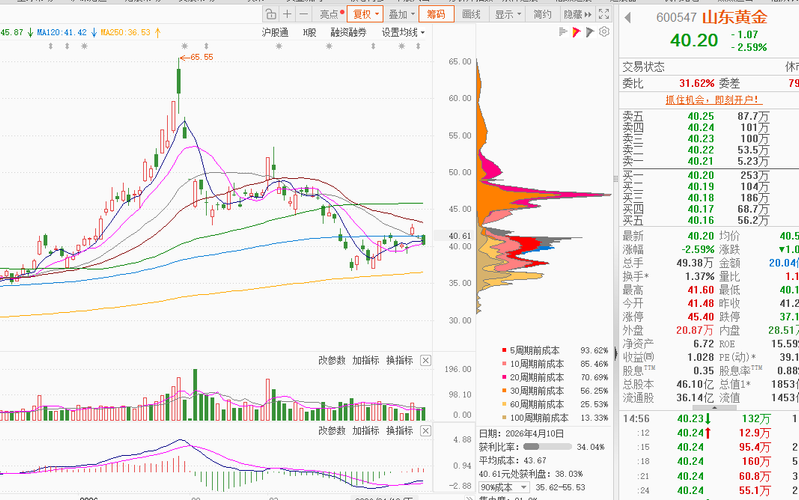799x500 pixels.
Task: Click stock code 600547
Action: [x=676, y=18]
